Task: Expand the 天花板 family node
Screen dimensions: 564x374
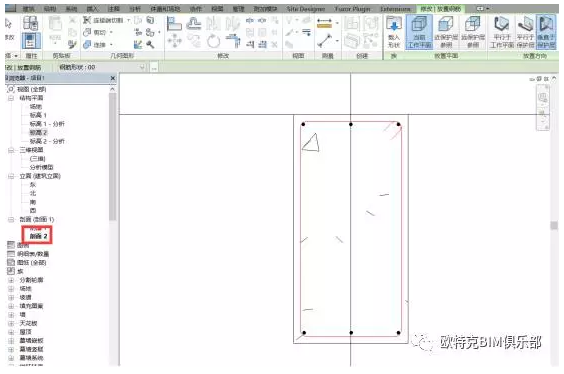Action: click(x=11, y=323)
